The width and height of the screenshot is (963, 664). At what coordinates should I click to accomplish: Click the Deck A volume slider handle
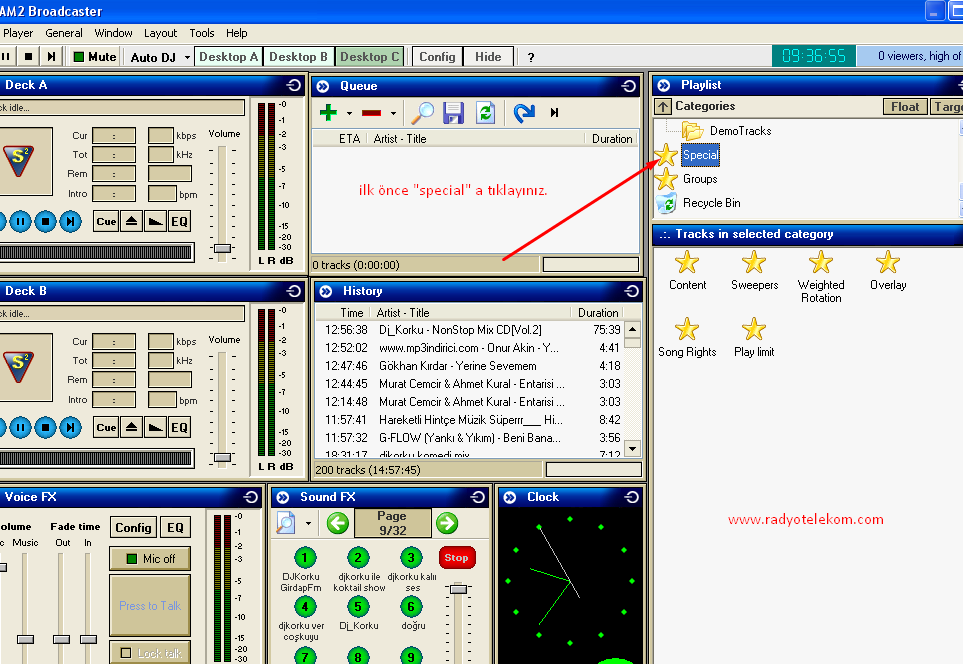[222, 247]
